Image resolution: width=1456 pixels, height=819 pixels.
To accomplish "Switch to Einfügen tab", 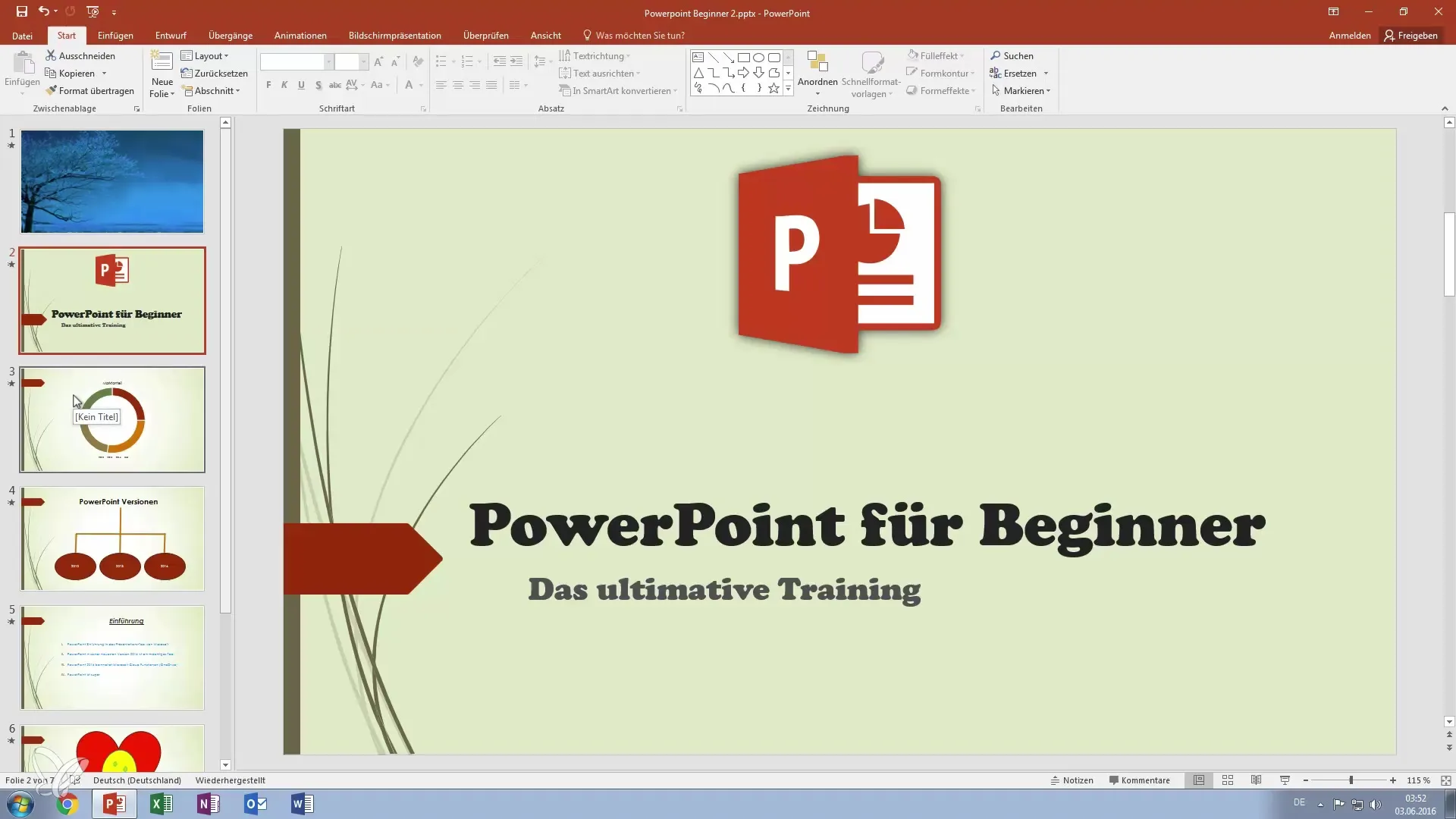I will [x=115, y=36].
